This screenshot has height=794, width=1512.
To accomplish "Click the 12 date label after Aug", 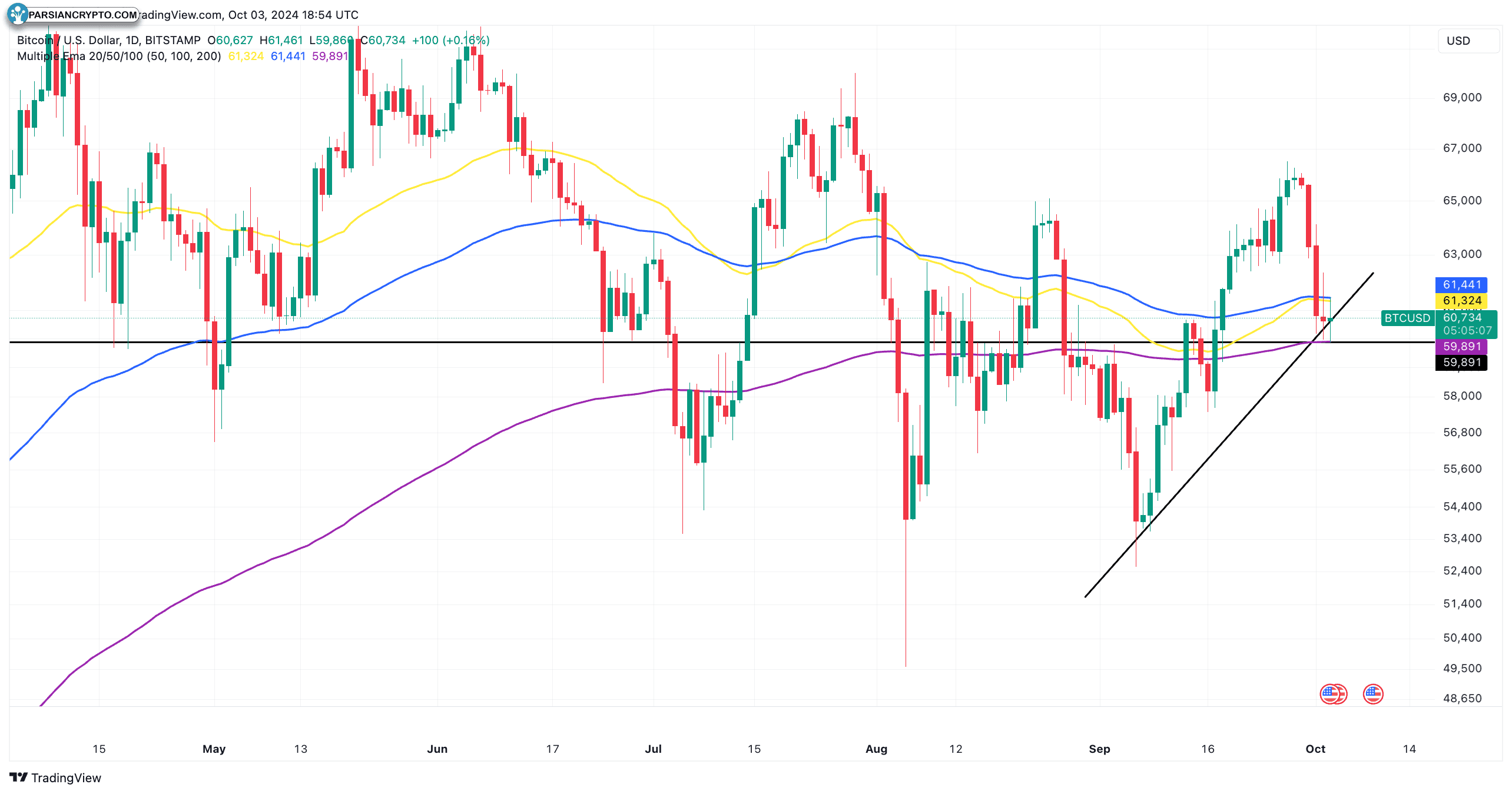I will pyautogui.click(x=956, y=749).
